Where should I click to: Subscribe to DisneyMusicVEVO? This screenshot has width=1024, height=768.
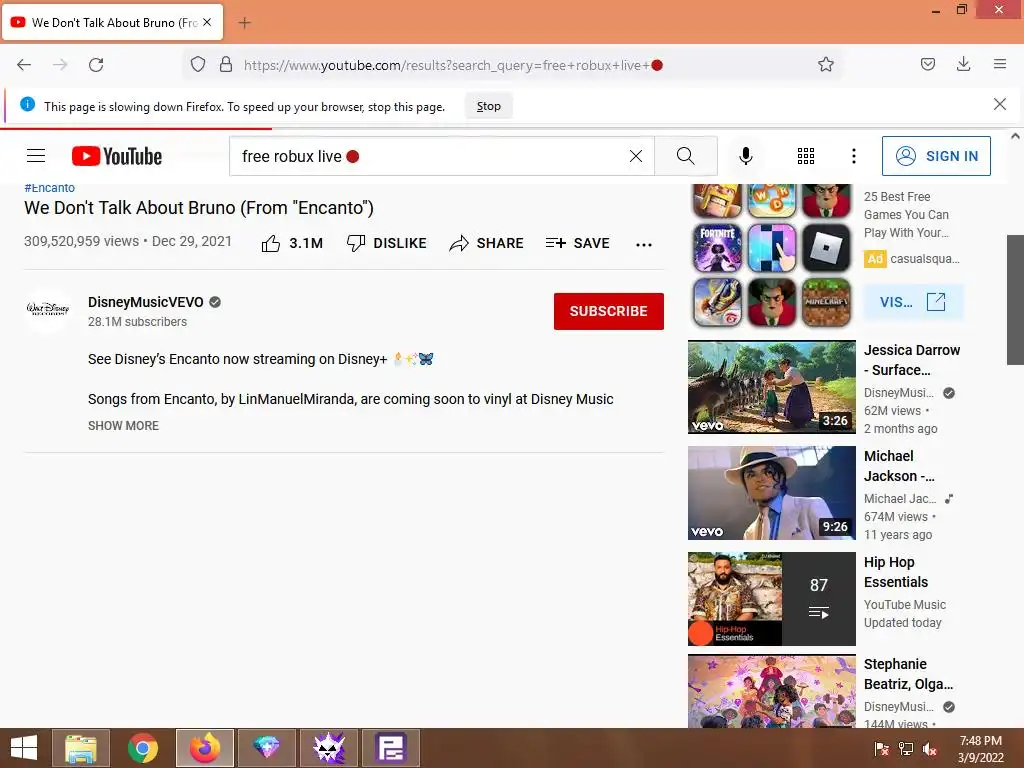[x=609, y=312]
